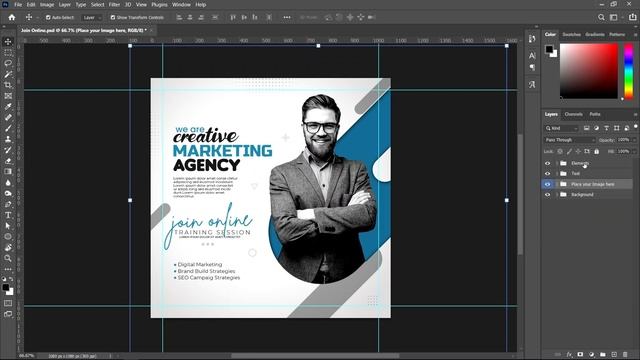Click the Home icon in options bar
The image size is (640, 360).
pyautogui.click(x=12, y=17)
